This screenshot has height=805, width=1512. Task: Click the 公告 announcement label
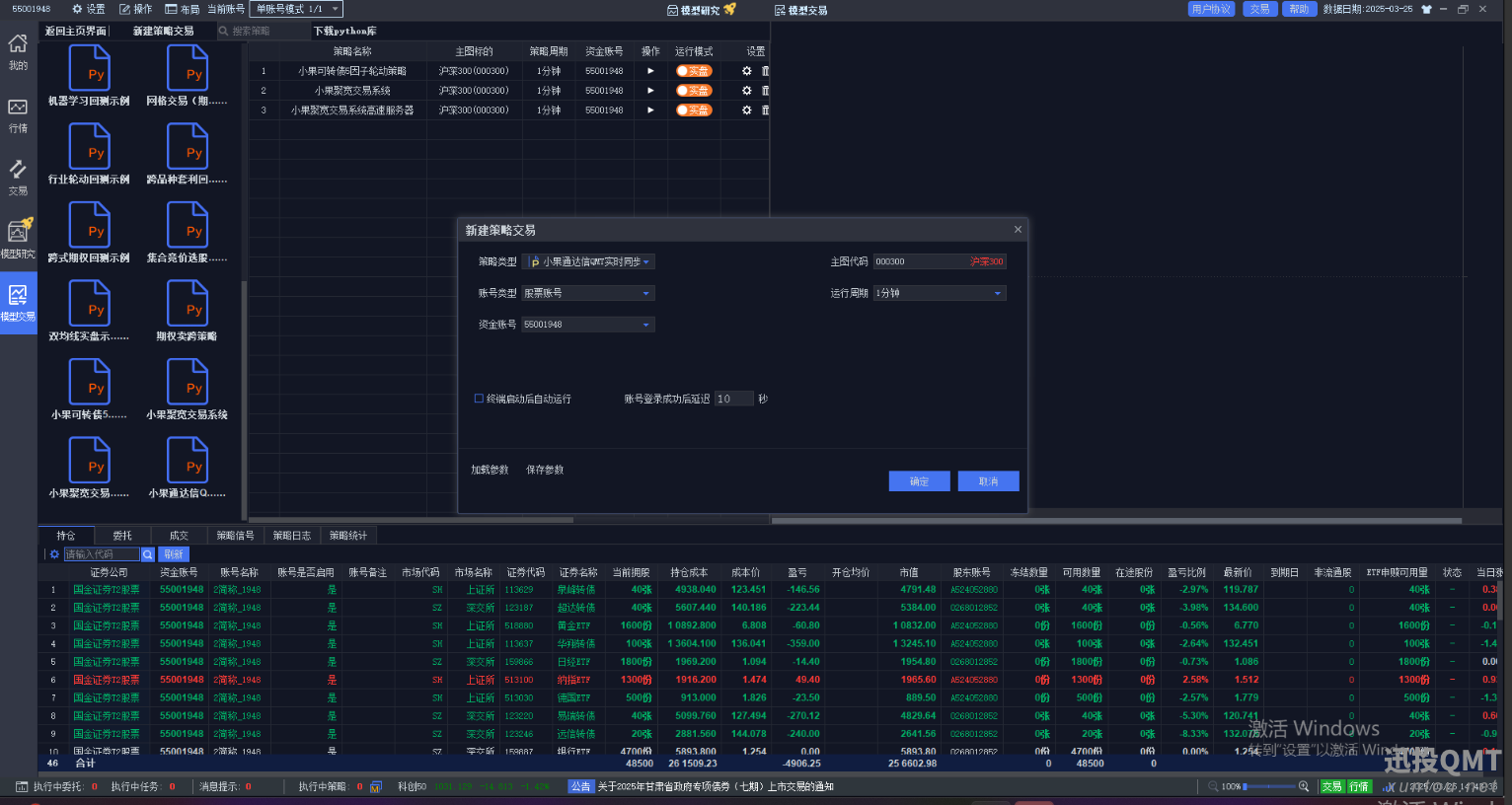point(580,786)
